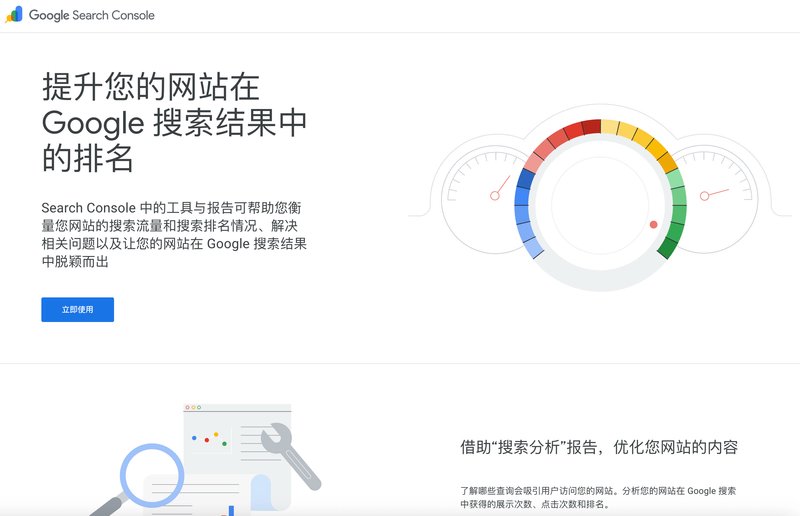Click the blue magnifying glass lens
This screenshot has width=800, height=516.
tap(152, 475)
